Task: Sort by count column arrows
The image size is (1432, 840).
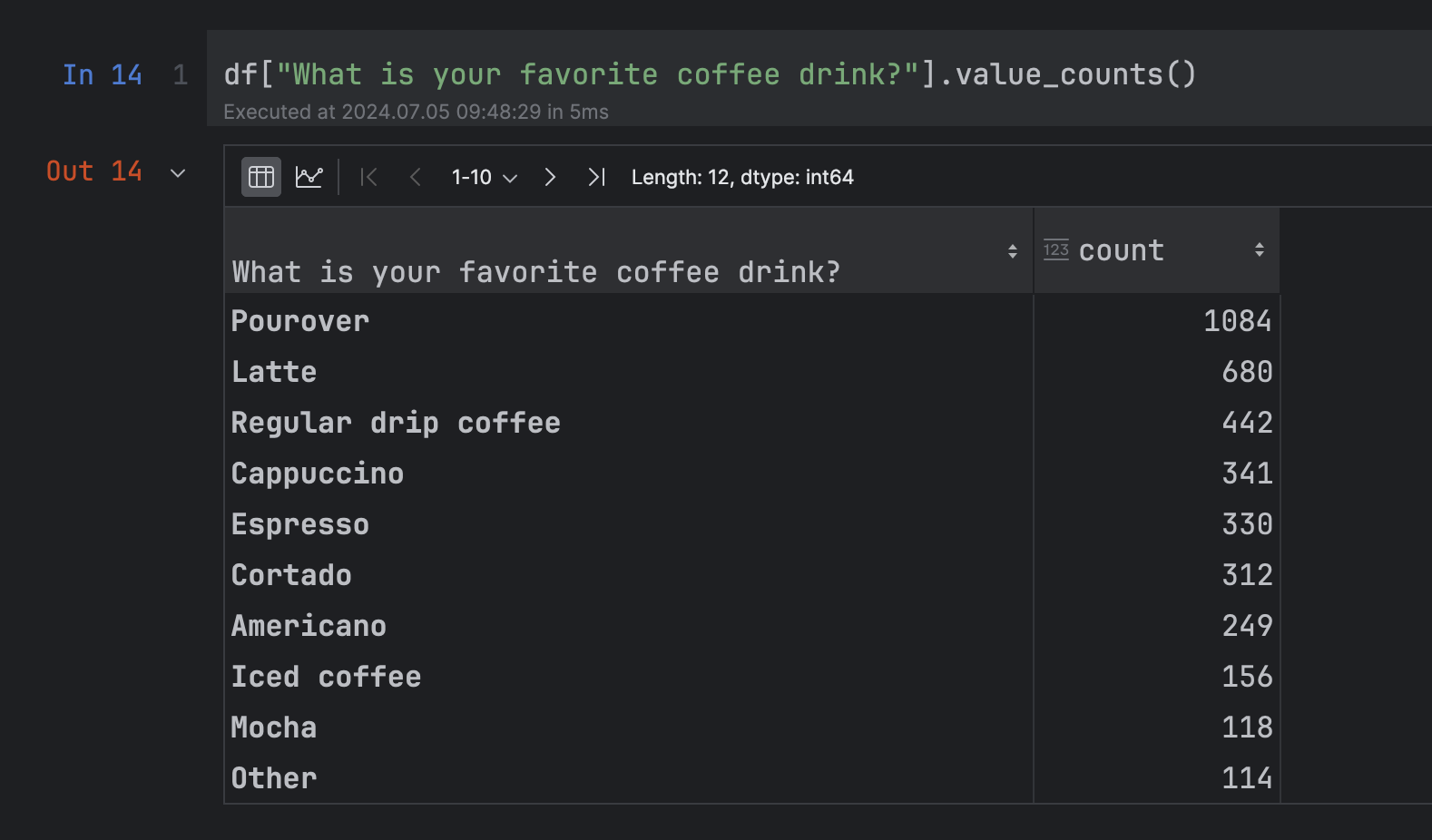Action: 1259,250
